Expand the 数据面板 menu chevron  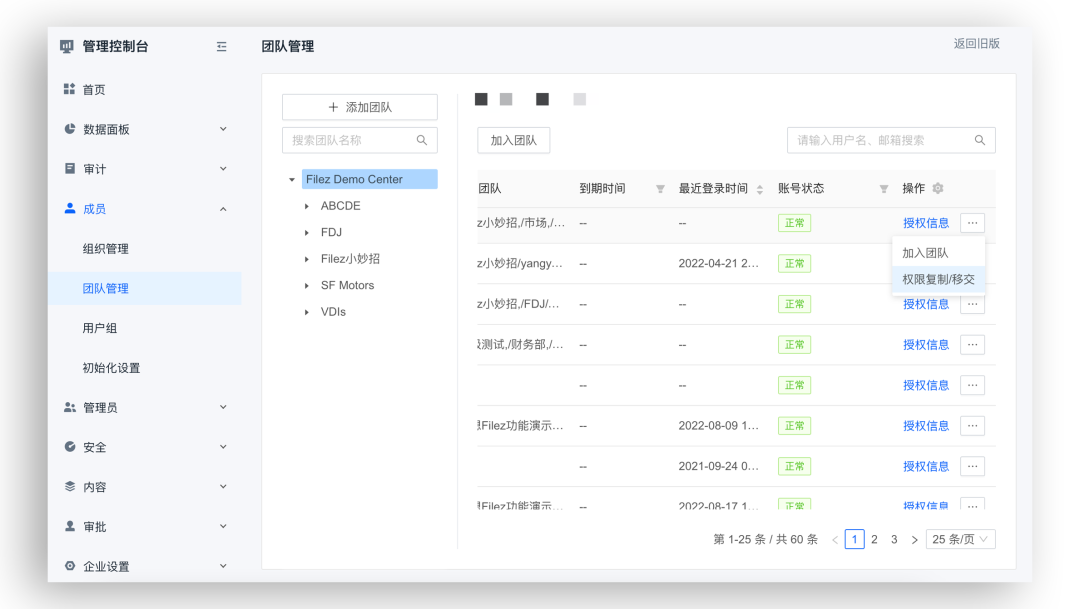pyautogui.click(x=223, y=129)
